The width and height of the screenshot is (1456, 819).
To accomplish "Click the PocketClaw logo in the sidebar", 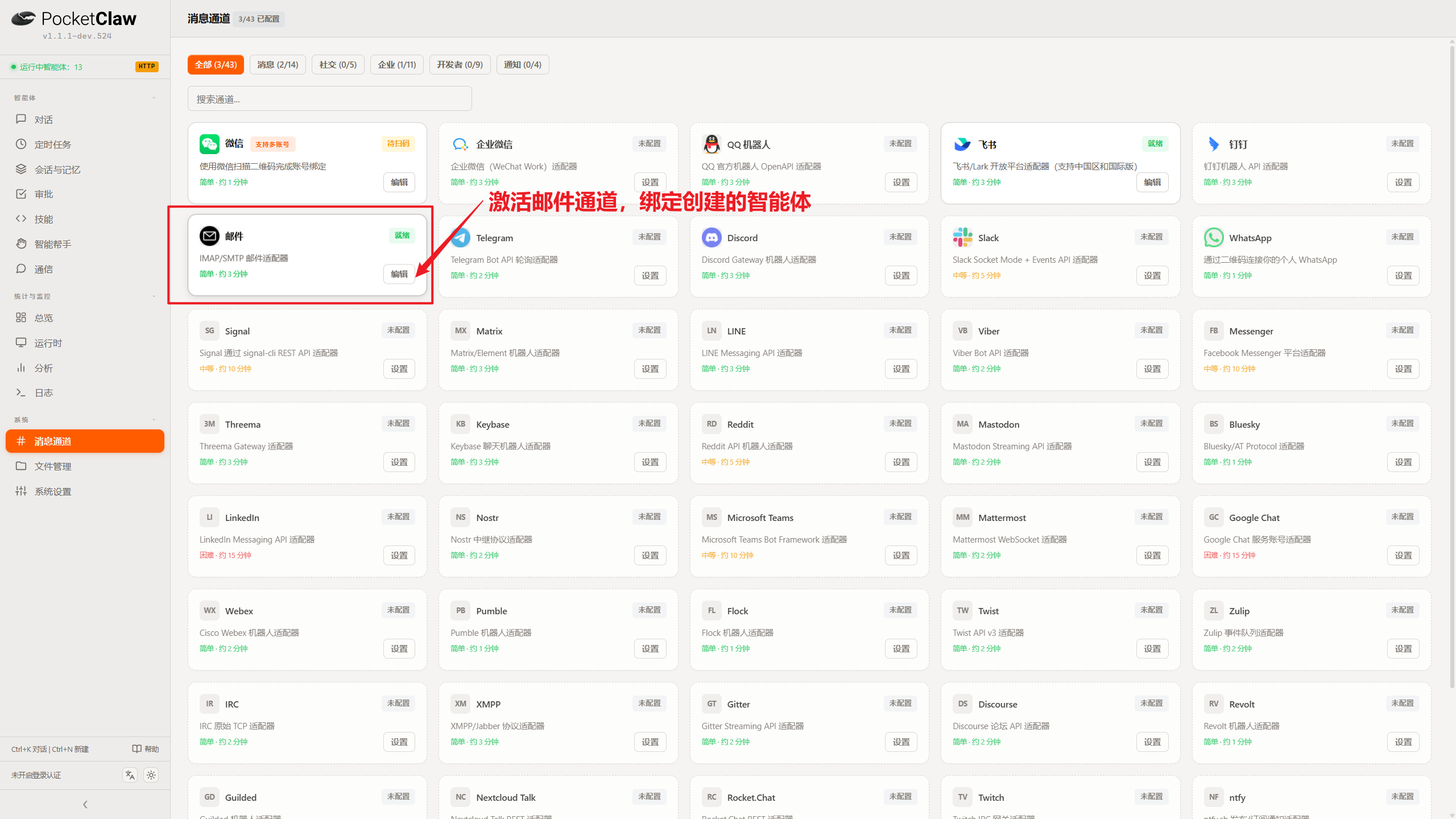I will [x=74, y=19].
